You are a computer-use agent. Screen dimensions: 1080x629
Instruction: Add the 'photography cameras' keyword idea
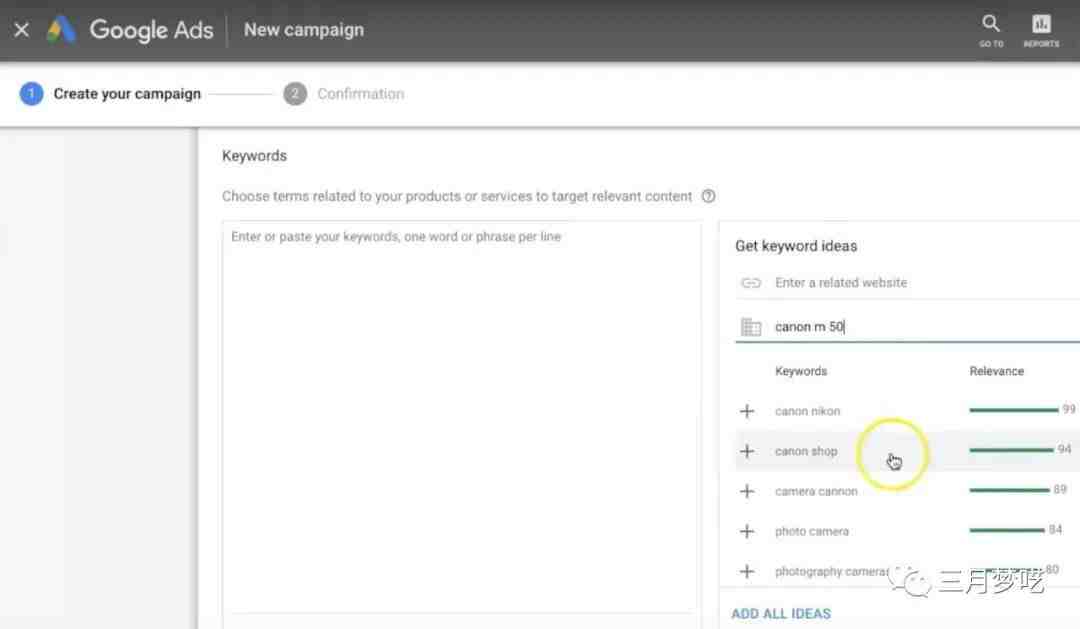click(747, 571)
